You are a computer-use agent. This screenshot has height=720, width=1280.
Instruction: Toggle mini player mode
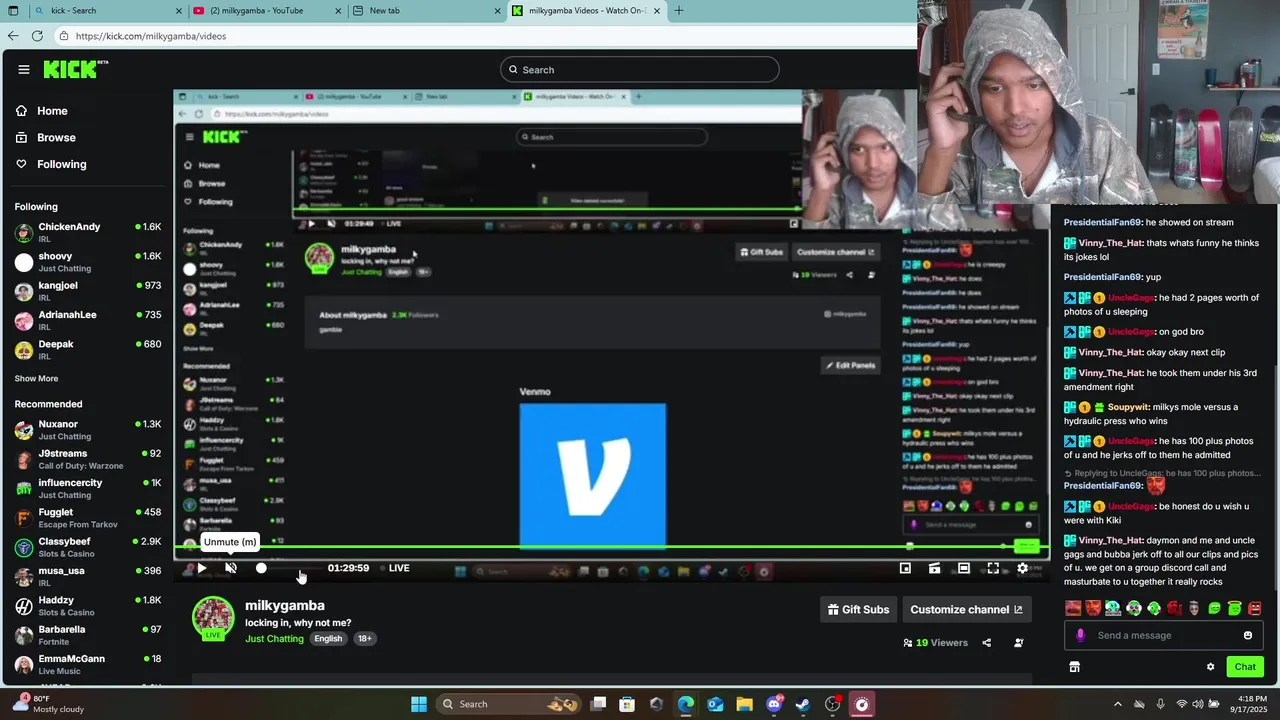coord(905,568)
